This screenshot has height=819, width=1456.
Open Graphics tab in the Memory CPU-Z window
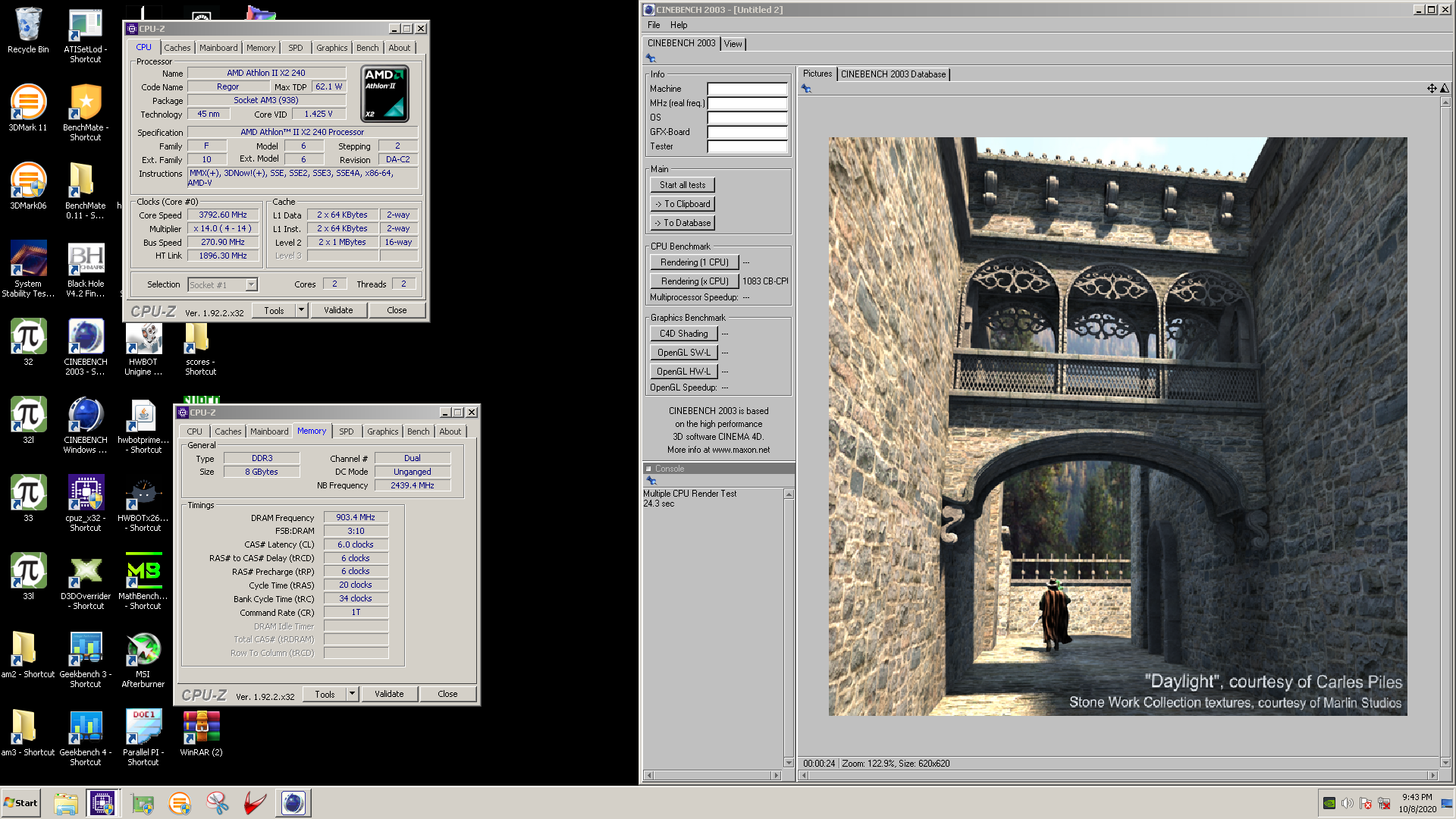pos(383,431)
